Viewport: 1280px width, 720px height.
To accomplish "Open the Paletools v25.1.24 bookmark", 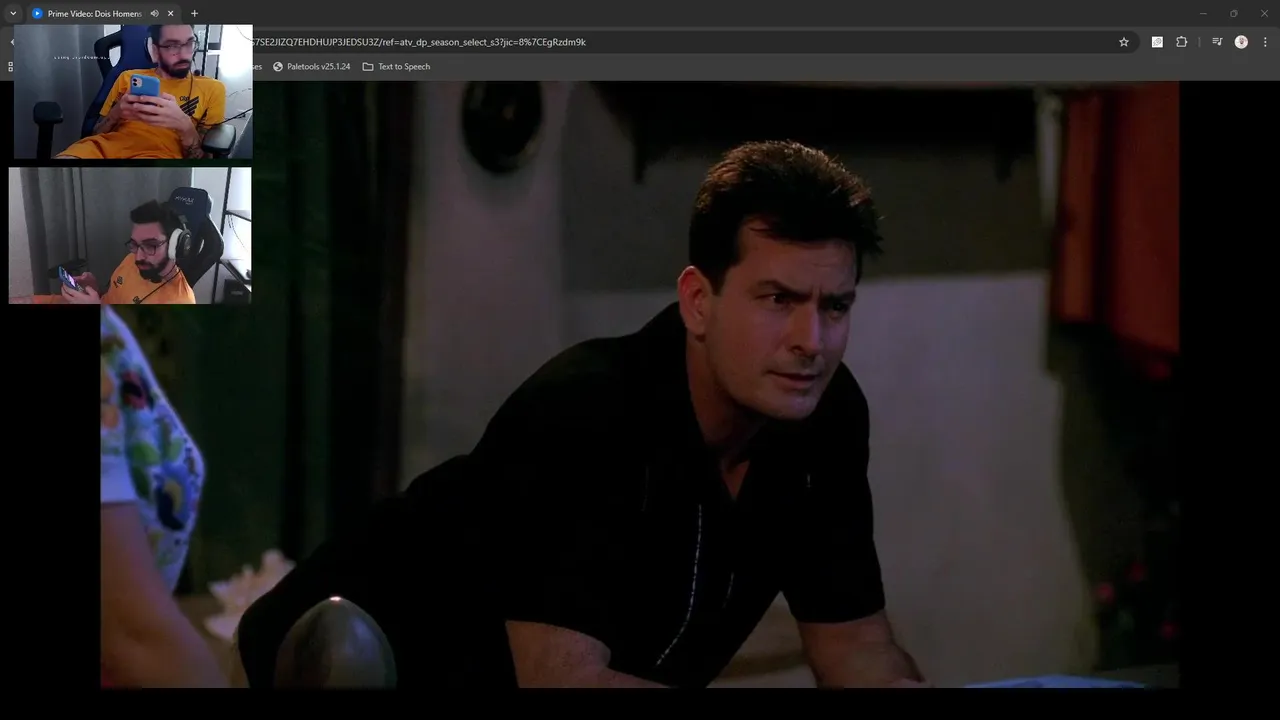I will click(311, 67).
